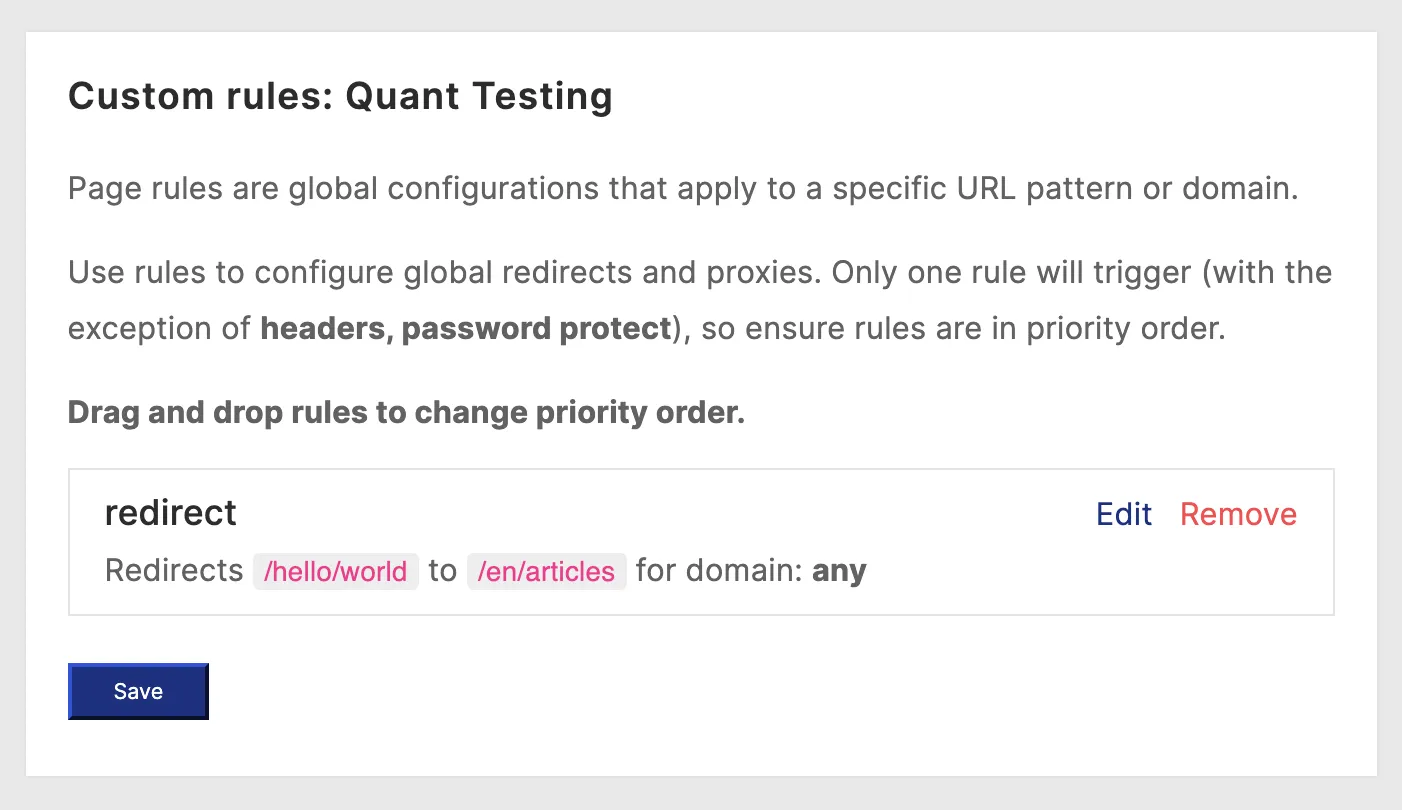Screen dimensions: 1402x810
Task: Click the Save button
Action: [x=138, y=692]
